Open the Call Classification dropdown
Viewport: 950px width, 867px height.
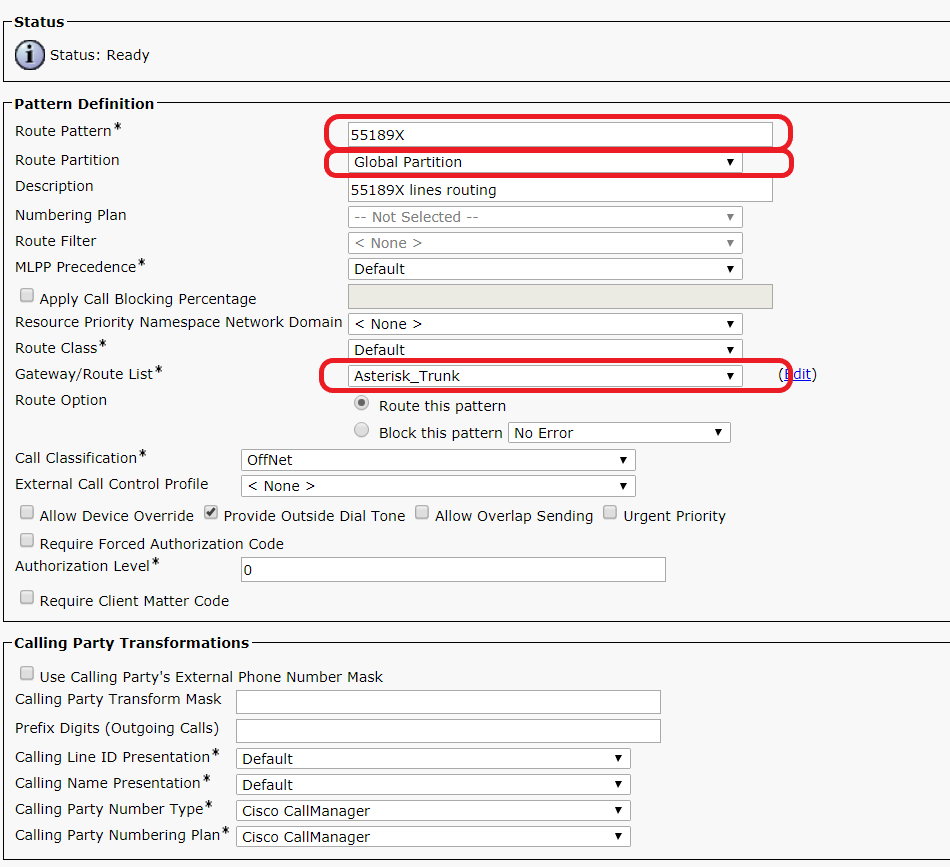click(438, 460)
